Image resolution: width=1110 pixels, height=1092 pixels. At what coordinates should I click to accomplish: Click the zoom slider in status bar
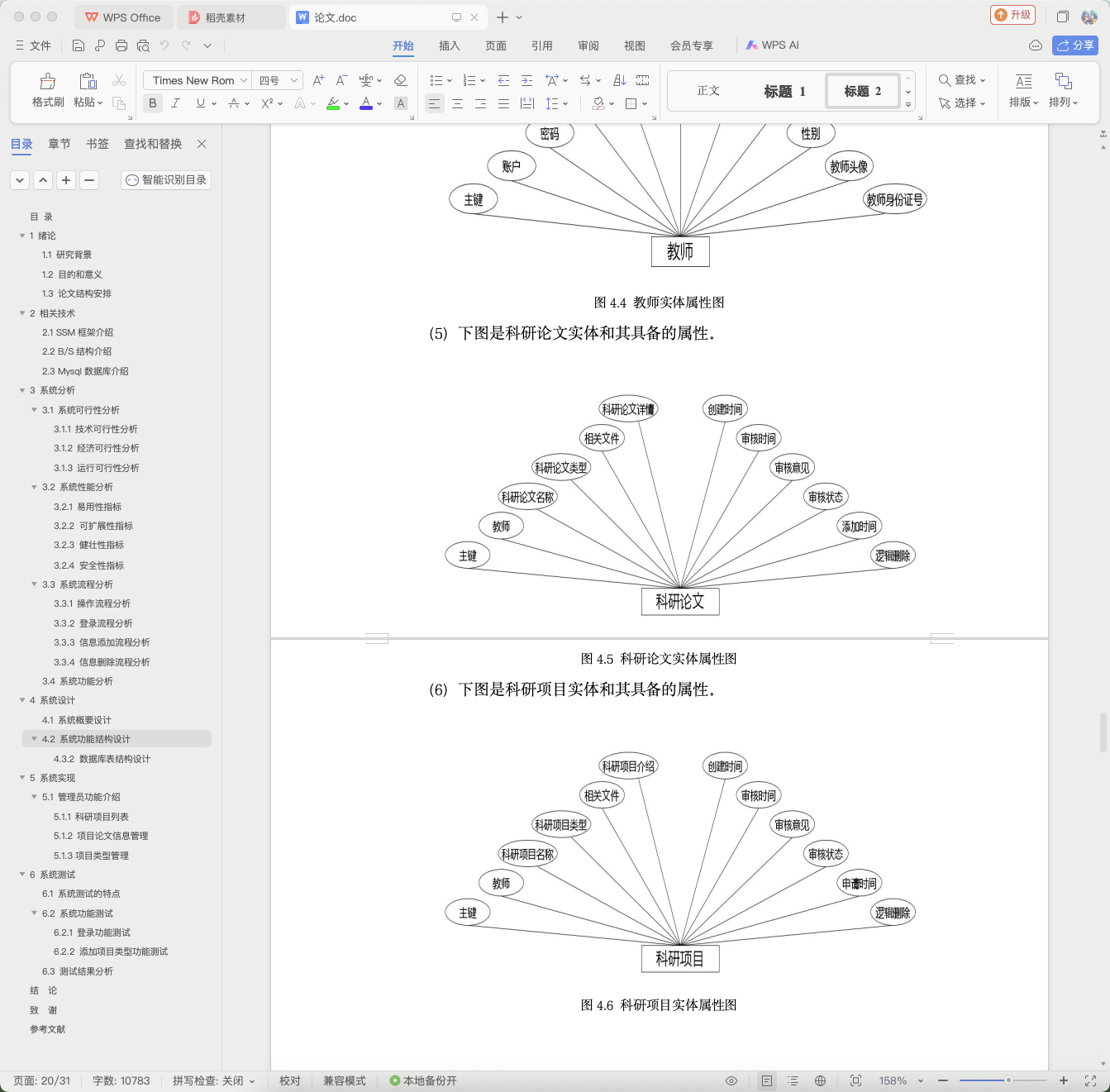coord(1003,1080)
